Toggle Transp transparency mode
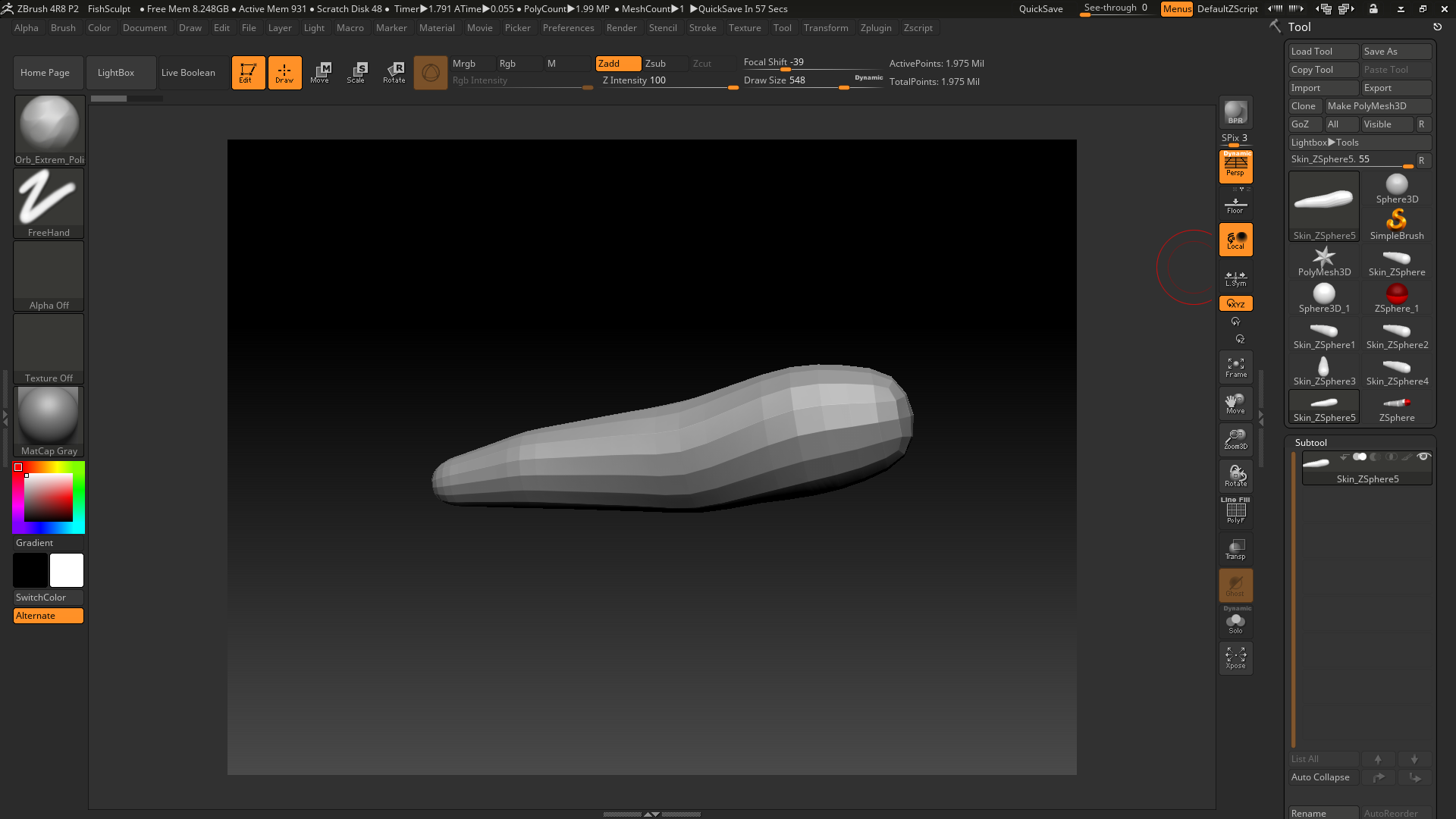The image size is (1456, 819). (x=1235, y=549)
